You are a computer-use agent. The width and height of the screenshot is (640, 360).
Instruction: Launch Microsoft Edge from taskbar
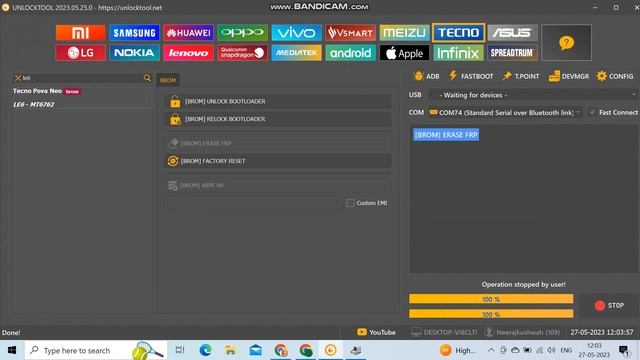[205, 350]
